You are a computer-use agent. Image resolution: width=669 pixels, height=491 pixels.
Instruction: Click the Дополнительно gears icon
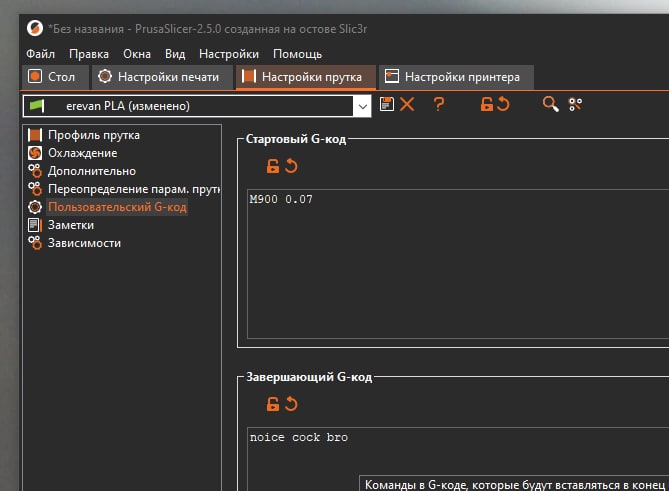35,171
